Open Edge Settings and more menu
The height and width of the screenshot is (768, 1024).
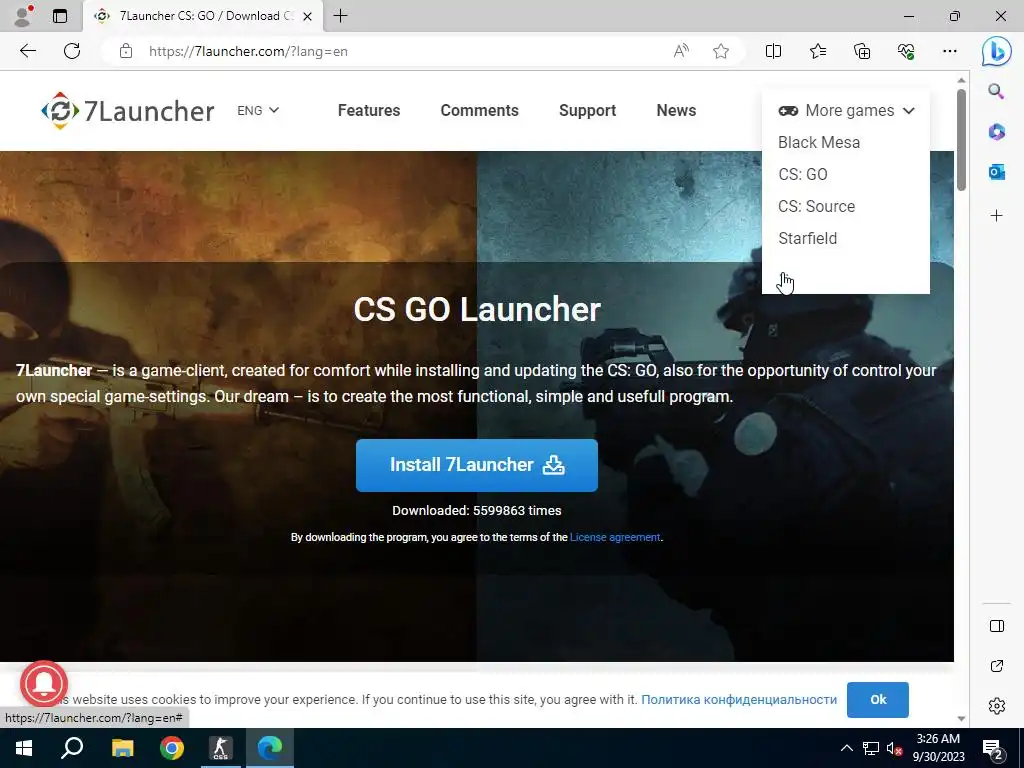coord(950,51)
